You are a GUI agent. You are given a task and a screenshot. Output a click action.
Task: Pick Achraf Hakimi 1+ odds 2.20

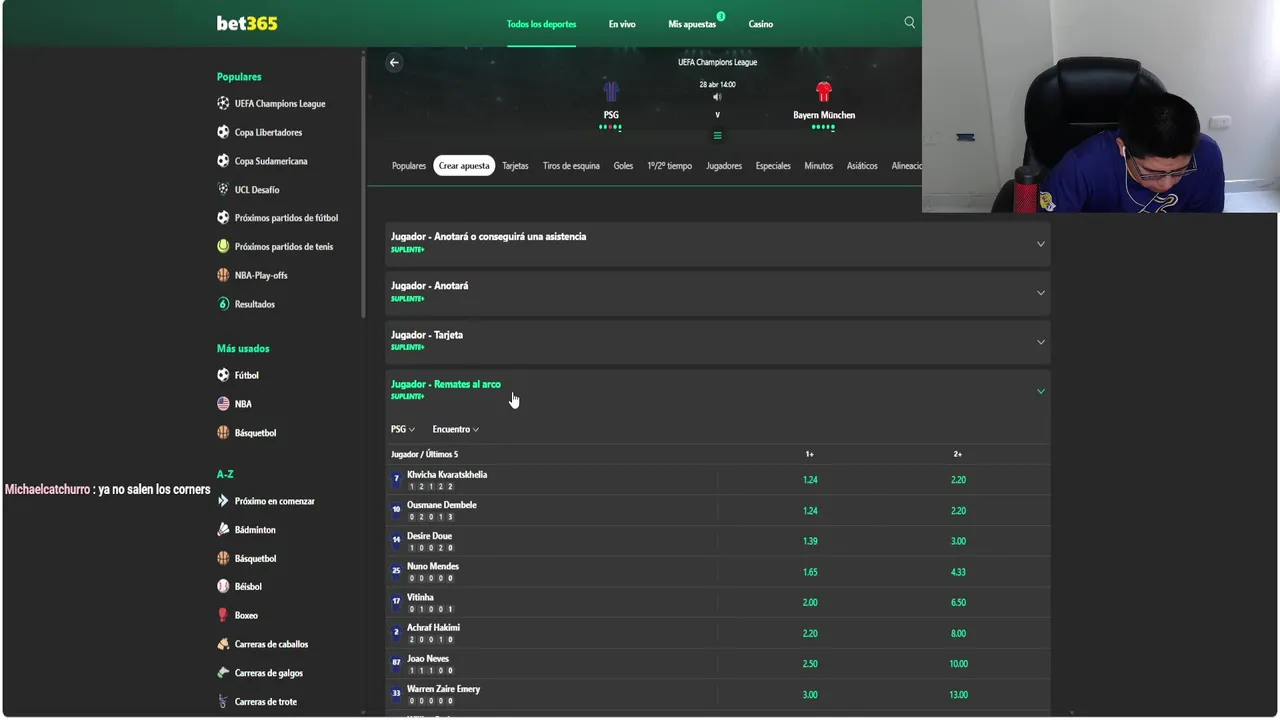[x=810, y=633]
